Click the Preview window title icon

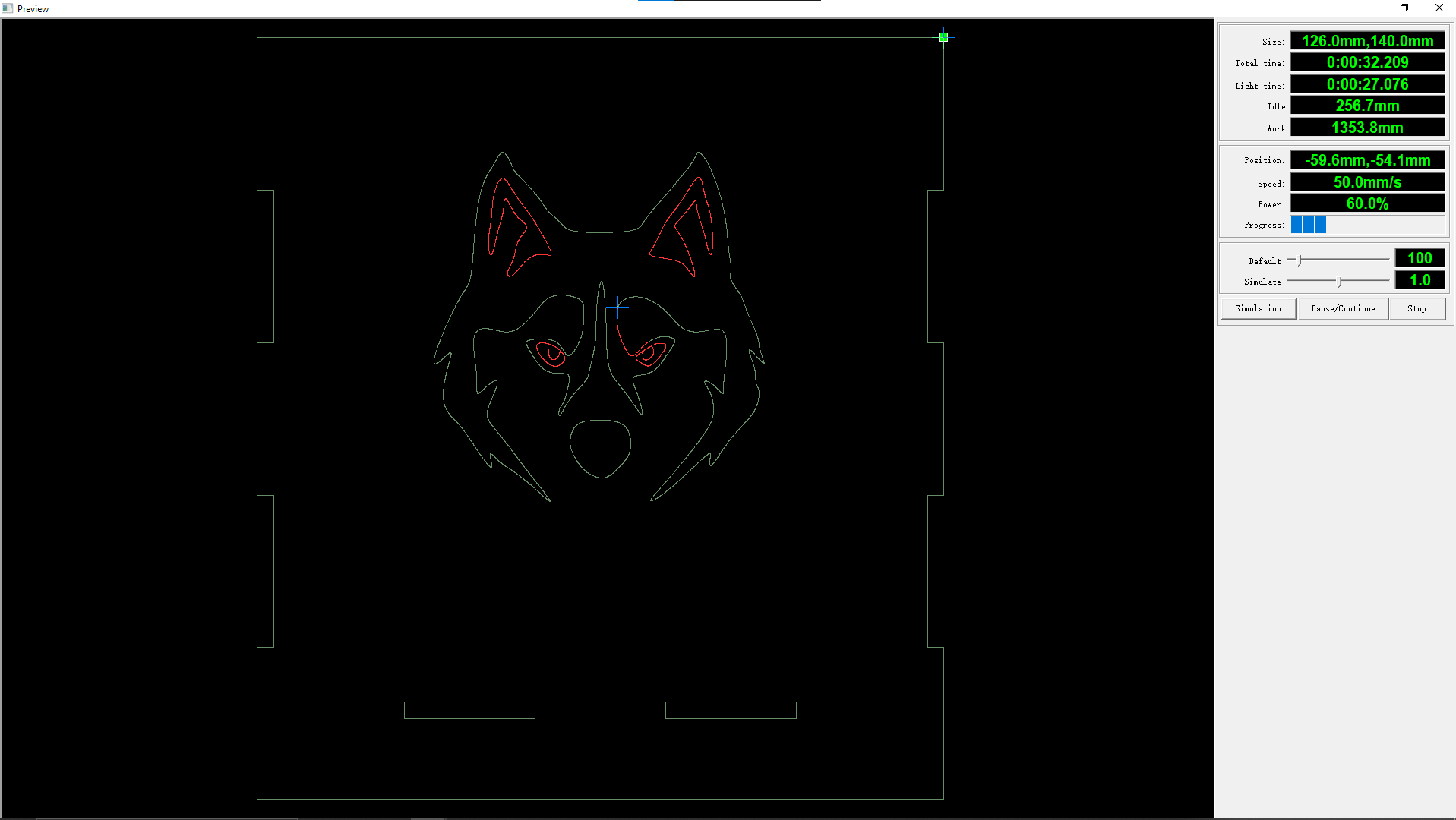pos(8,8)
